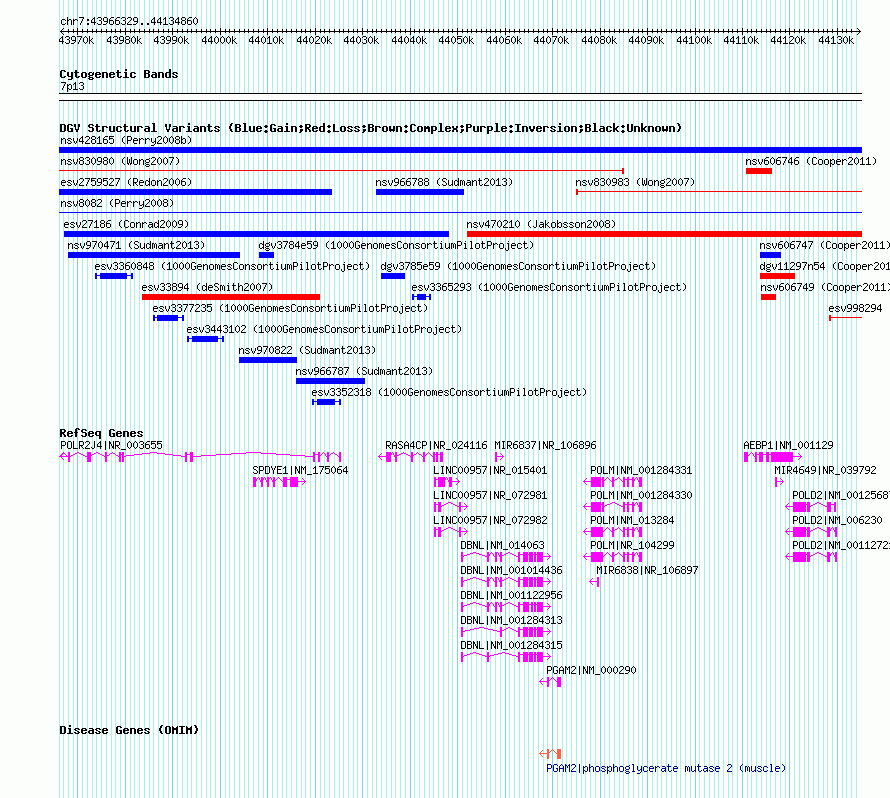The height and width of the screenshot is (798, 890).
Task: Click the red bar under dgv11297n54
Action: (x=777, y=276)
